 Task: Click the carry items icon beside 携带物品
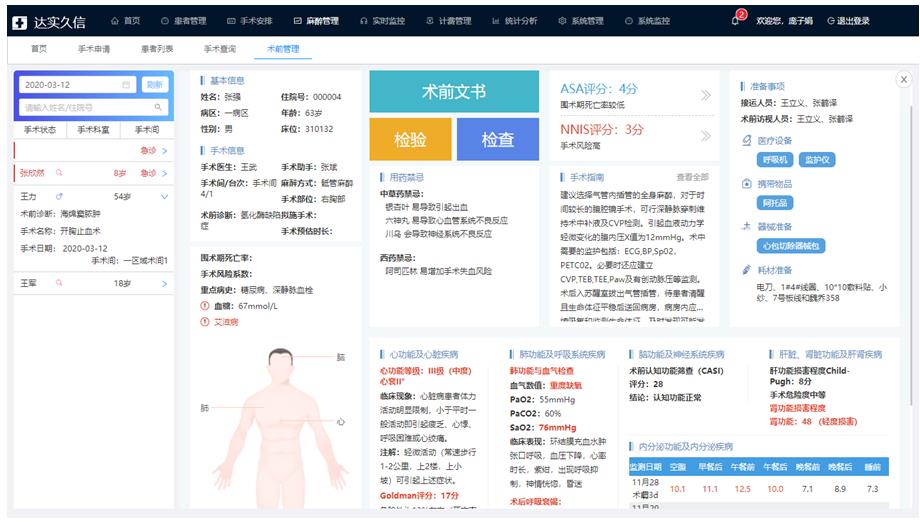(x=746, y=184)
